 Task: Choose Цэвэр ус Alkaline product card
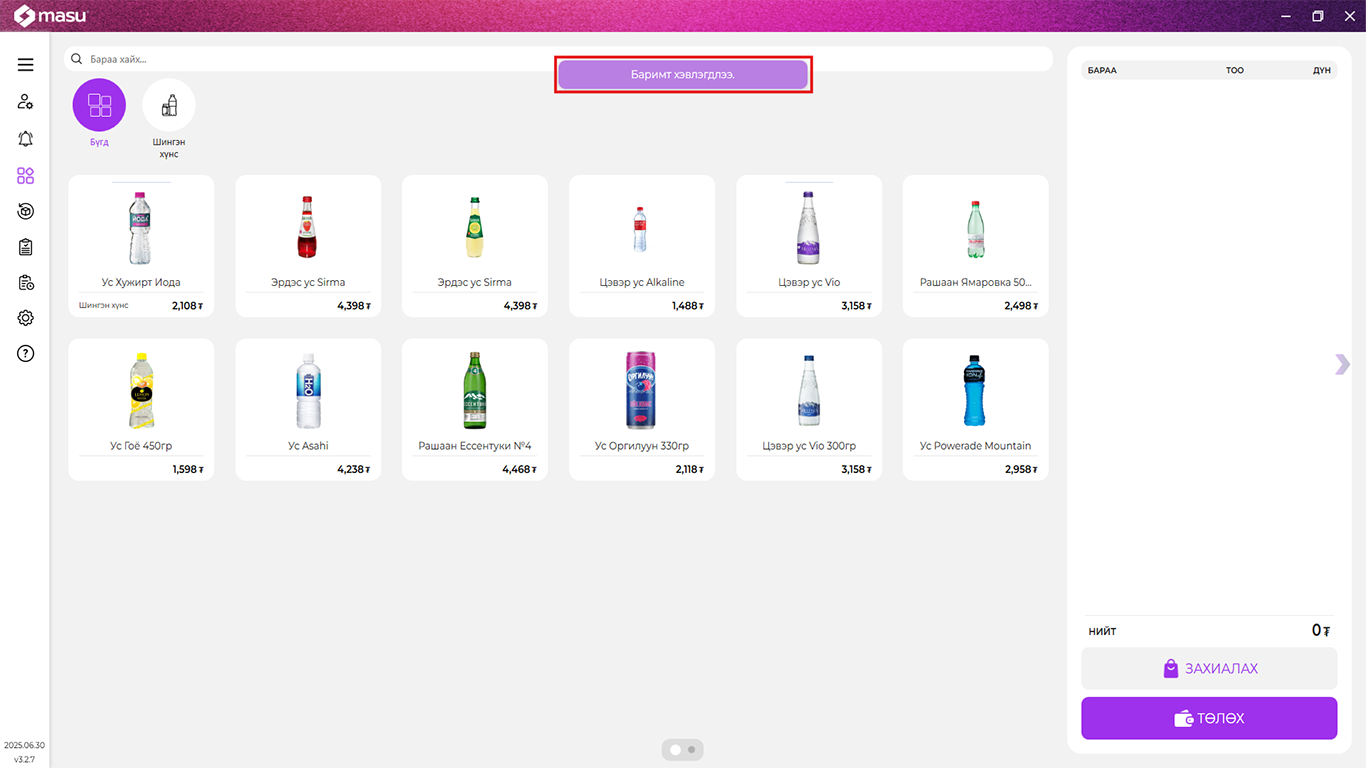pos(641,246)
